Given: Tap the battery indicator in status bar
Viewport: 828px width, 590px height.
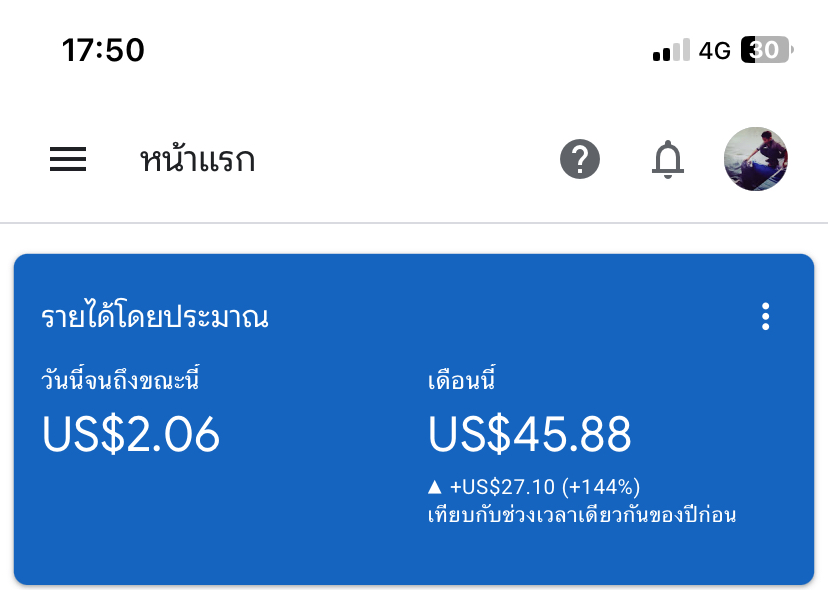Looking at the screenshot, I should pos(766,50).
